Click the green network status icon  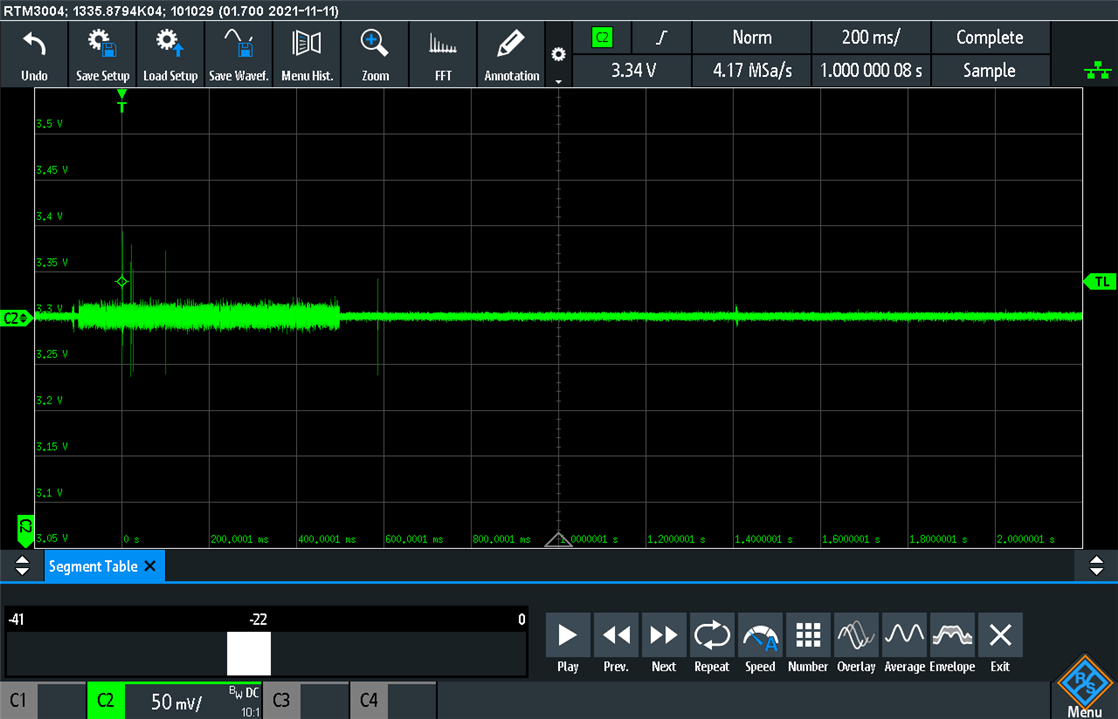click(x=1097, y=71)
